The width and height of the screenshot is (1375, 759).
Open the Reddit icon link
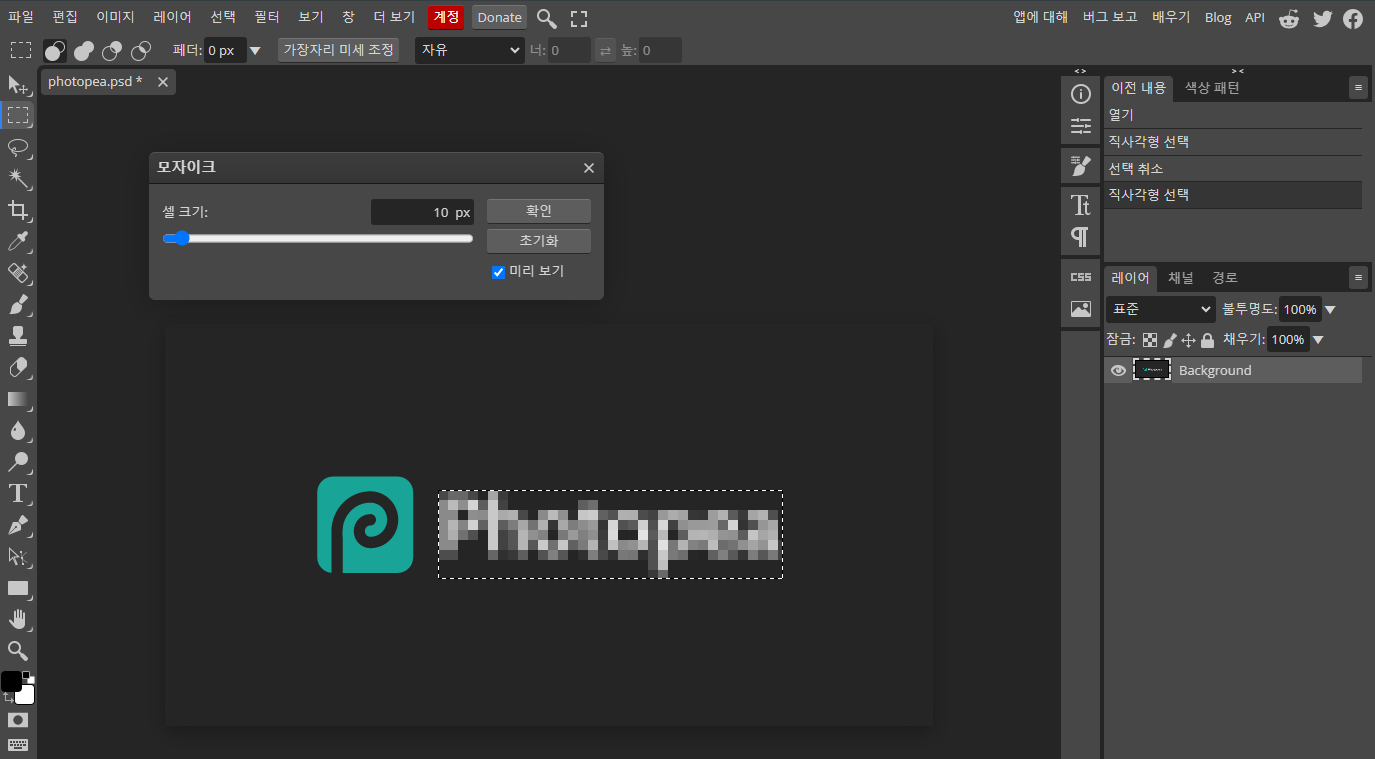pos(1290,18)
